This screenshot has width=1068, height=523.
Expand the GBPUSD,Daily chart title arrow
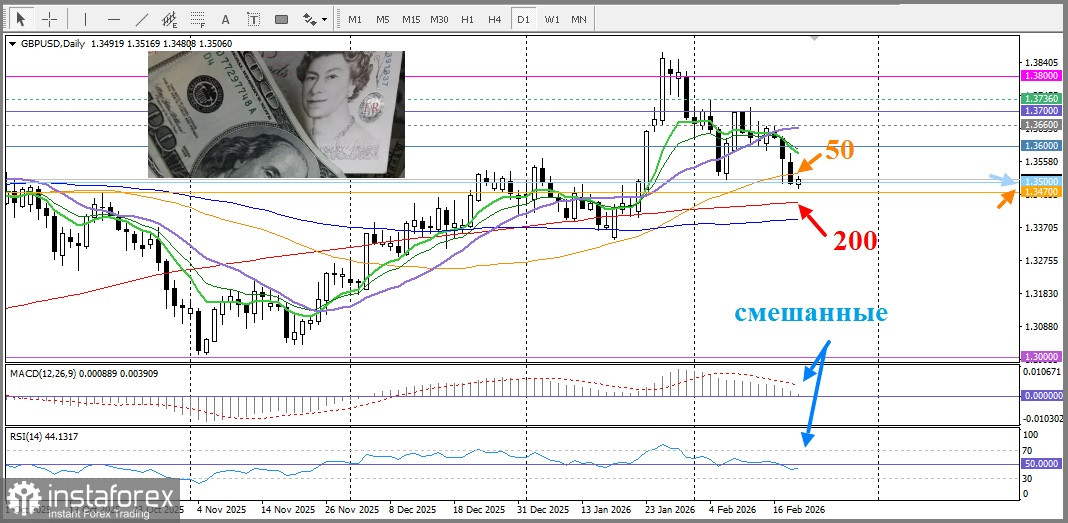[x=11, y=44]
